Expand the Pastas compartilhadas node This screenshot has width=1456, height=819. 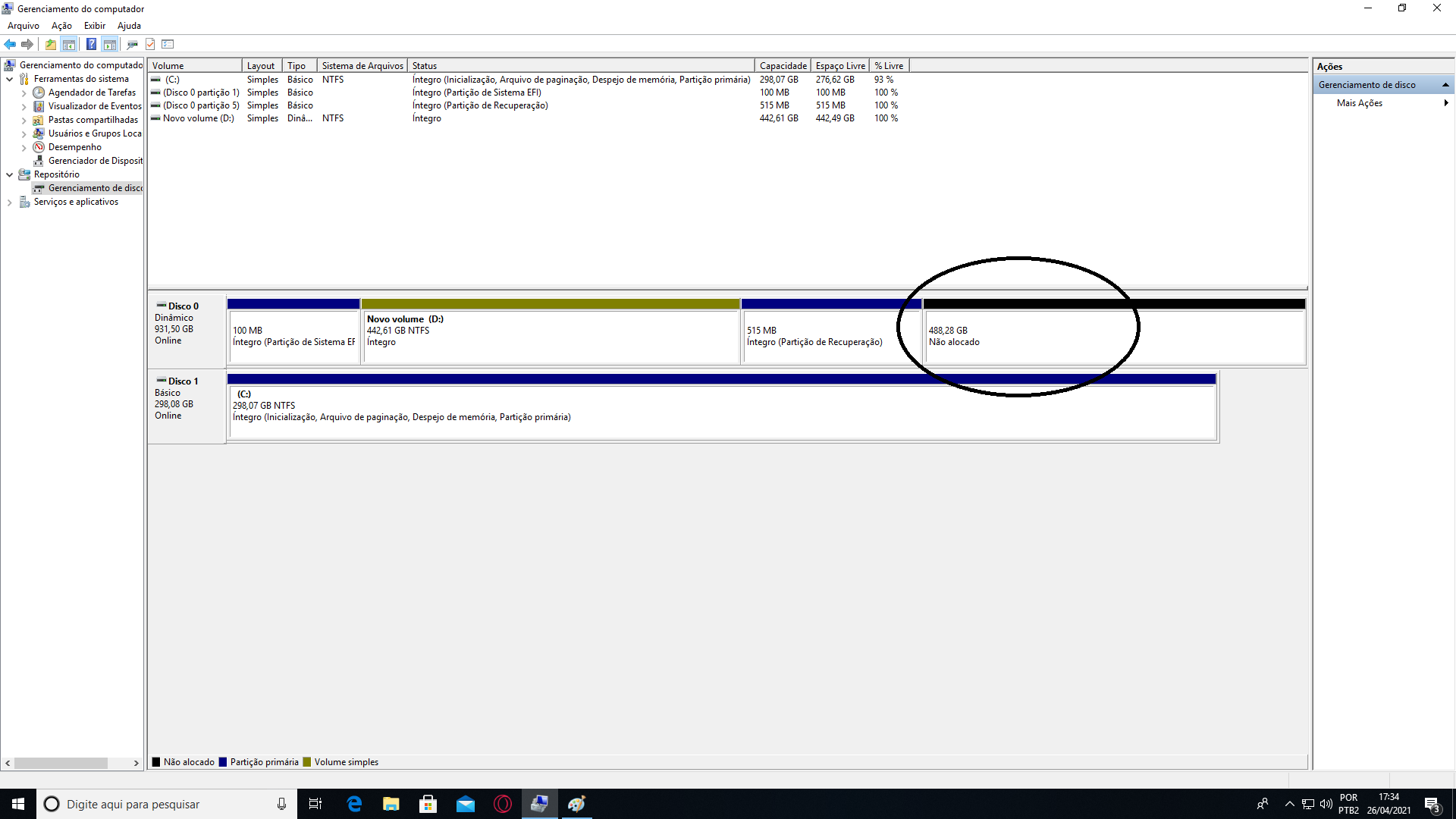(24, 120)
